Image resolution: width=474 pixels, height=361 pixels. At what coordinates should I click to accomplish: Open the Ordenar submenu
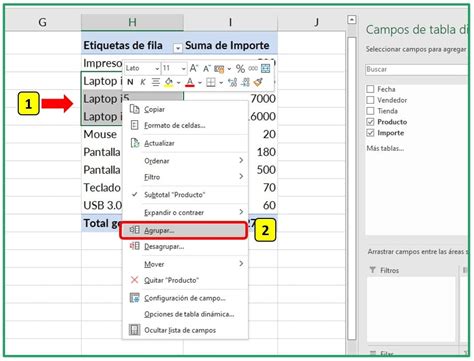click(x=185, y=161)
